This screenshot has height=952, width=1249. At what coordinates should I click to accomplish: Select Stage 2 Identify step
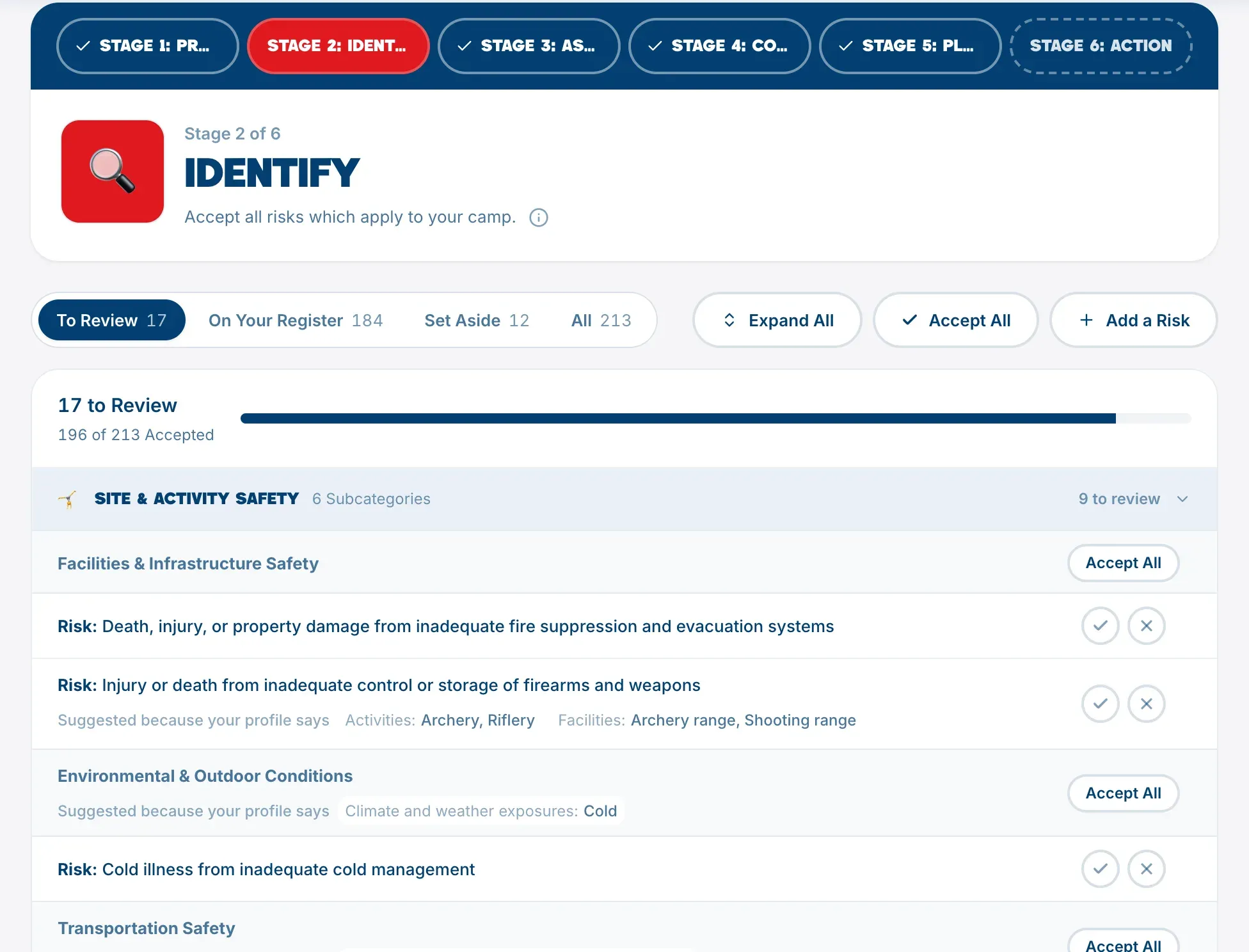(338, 46)
